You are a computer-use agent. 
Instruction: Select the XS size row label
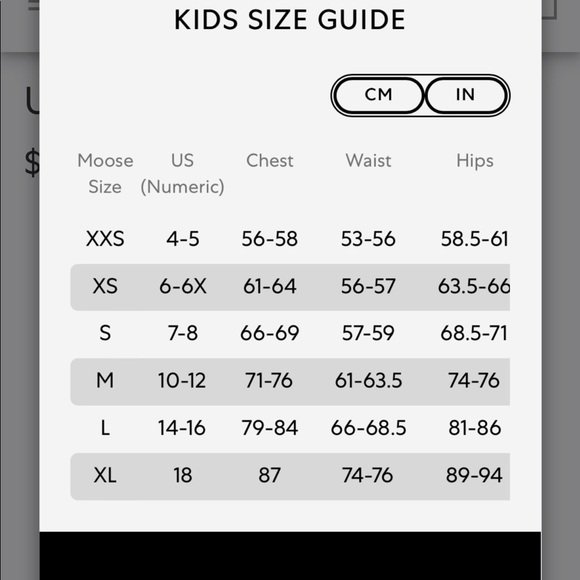click(105, 286)
